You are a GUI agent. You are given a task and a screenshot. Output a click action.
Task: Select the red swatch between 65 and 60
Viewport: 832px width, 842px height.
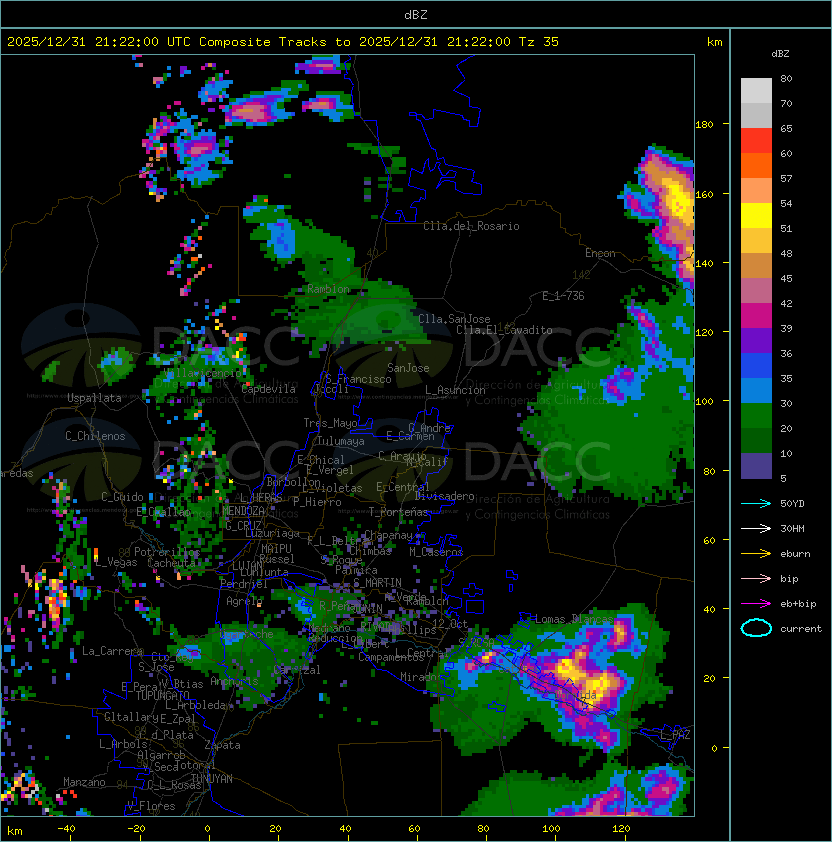click(x=756, y=141)
